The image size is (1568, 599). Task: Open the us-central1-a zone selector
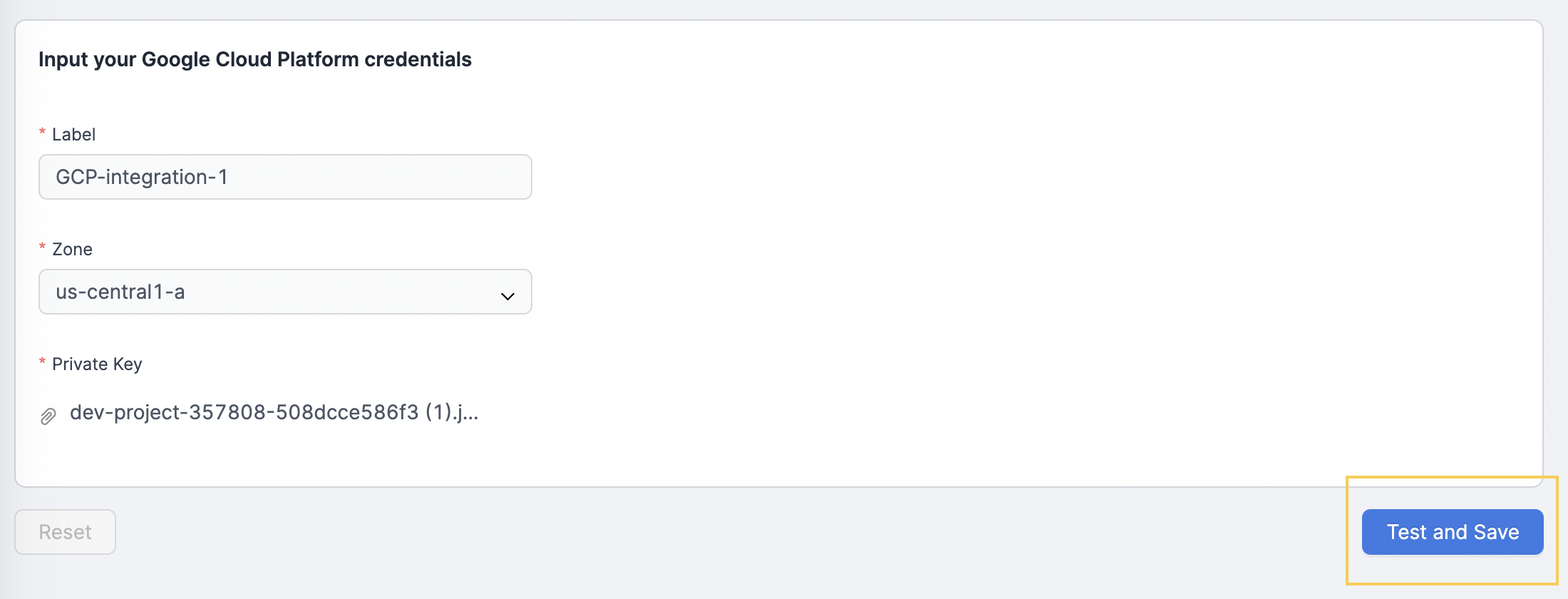[285, 292]
